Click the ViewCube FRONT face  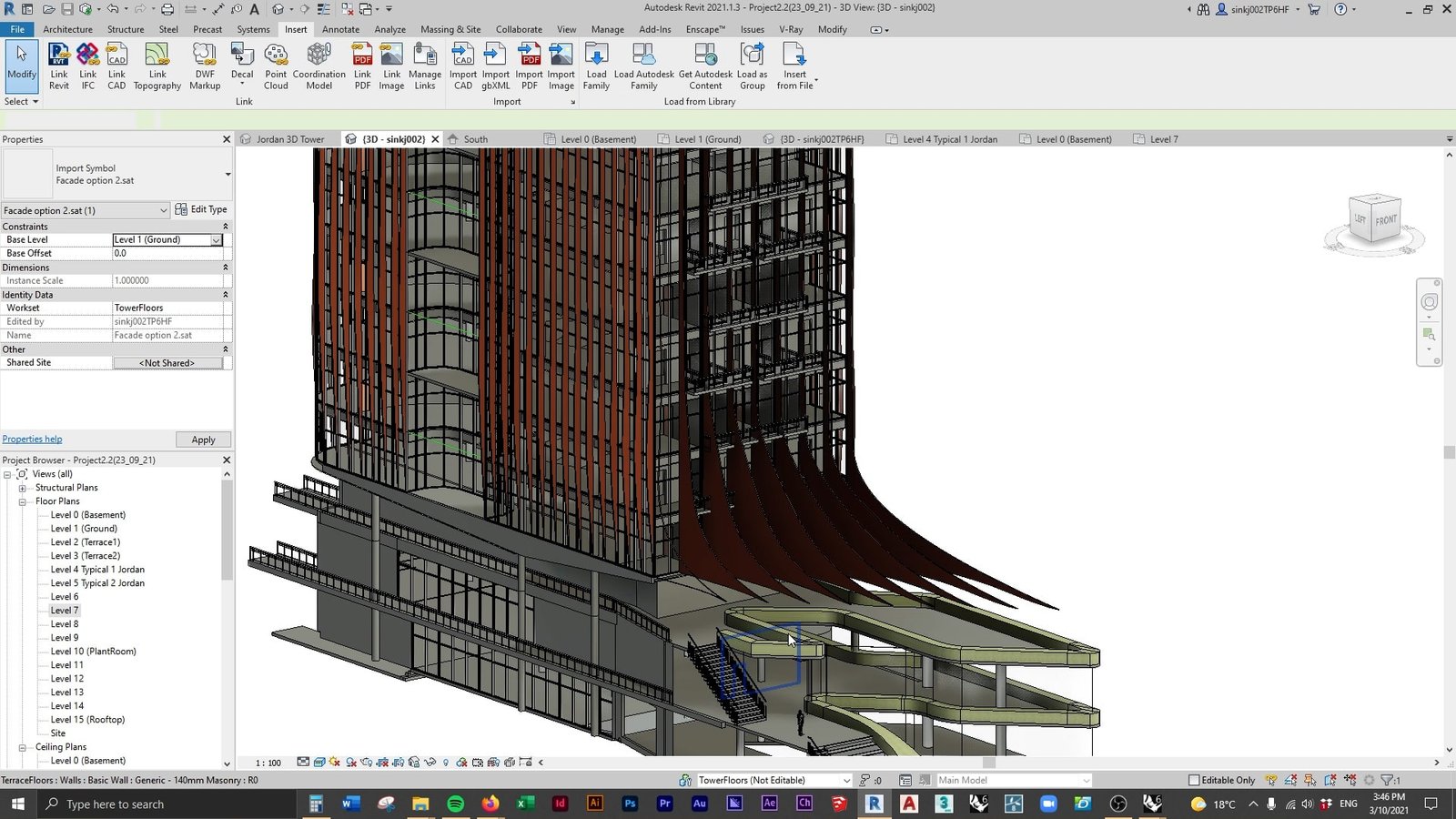pyautogui.click(x=1386, y=220)
